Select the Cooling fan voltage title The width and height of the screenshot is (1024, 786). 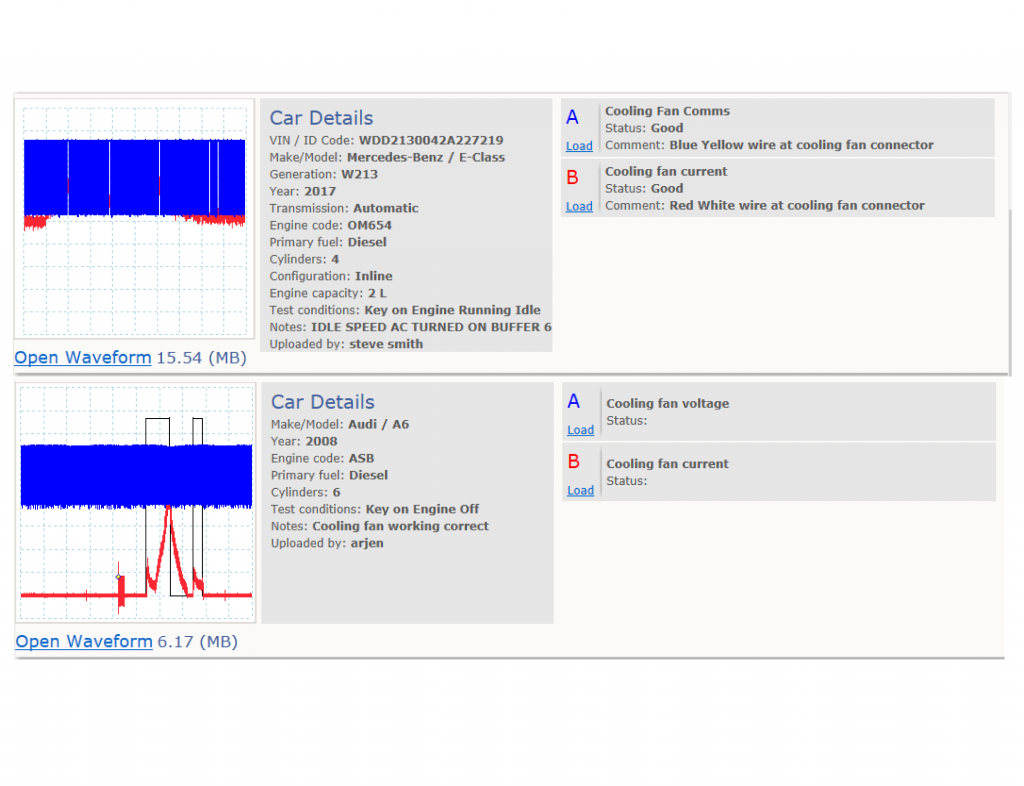click(x=667, y=403)
